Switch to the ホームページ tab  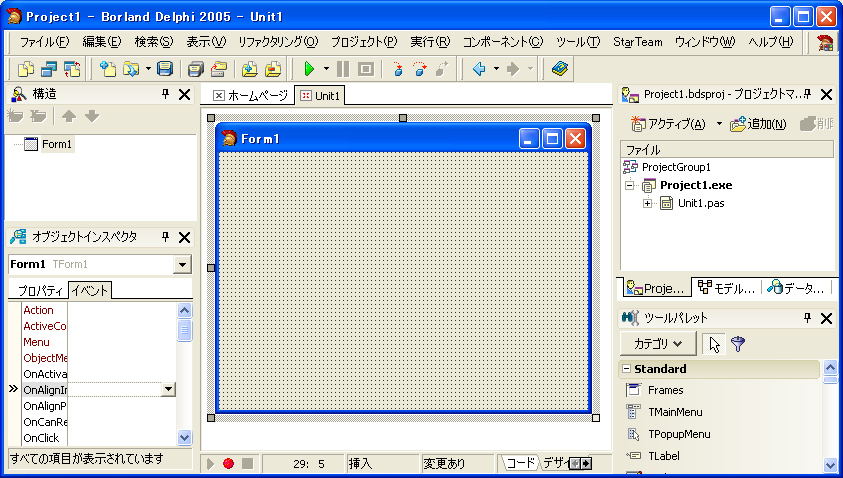(251, 96)
